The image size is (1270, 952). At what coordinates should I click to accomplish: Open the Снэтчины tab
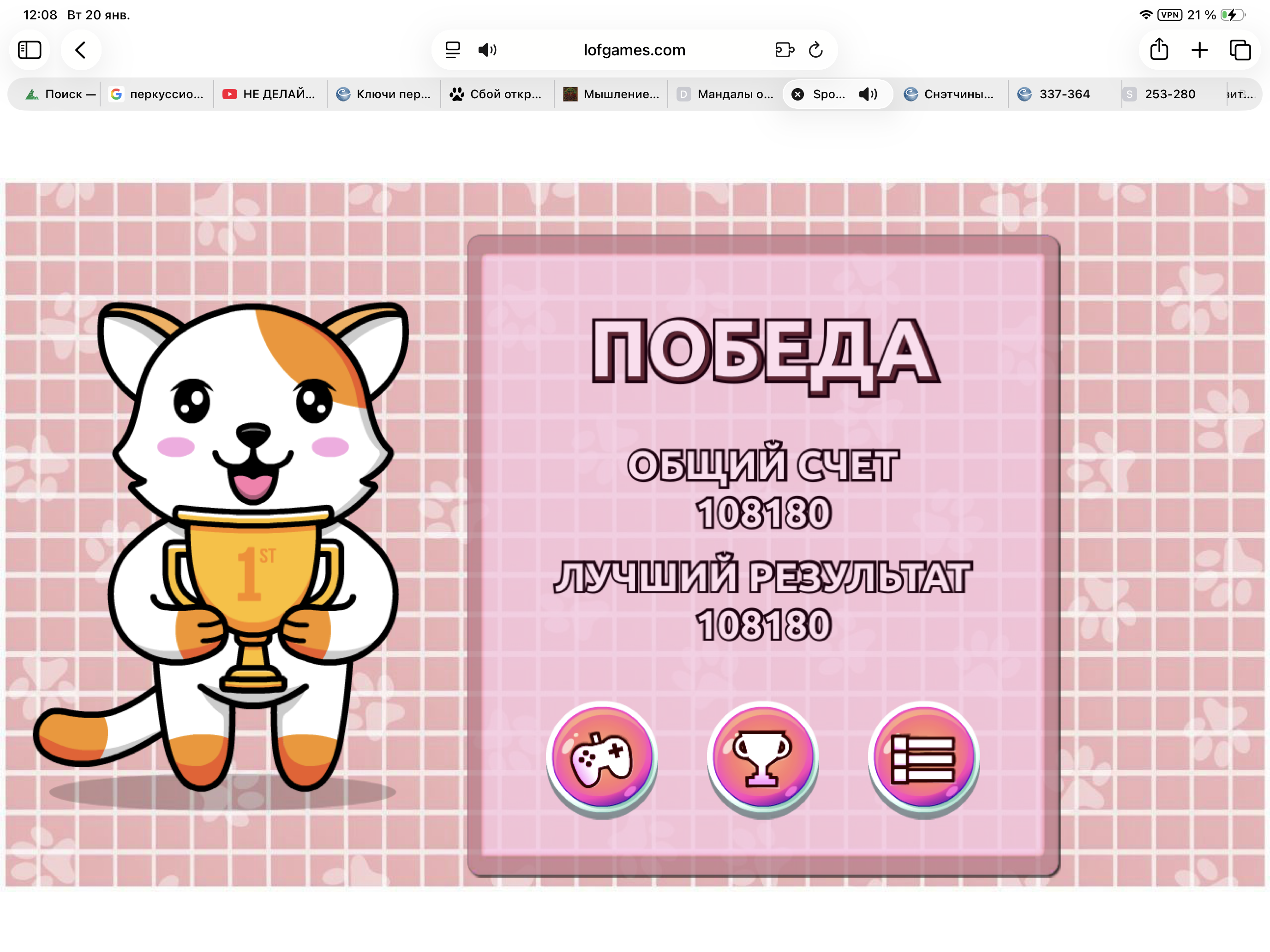pos(951,94)
